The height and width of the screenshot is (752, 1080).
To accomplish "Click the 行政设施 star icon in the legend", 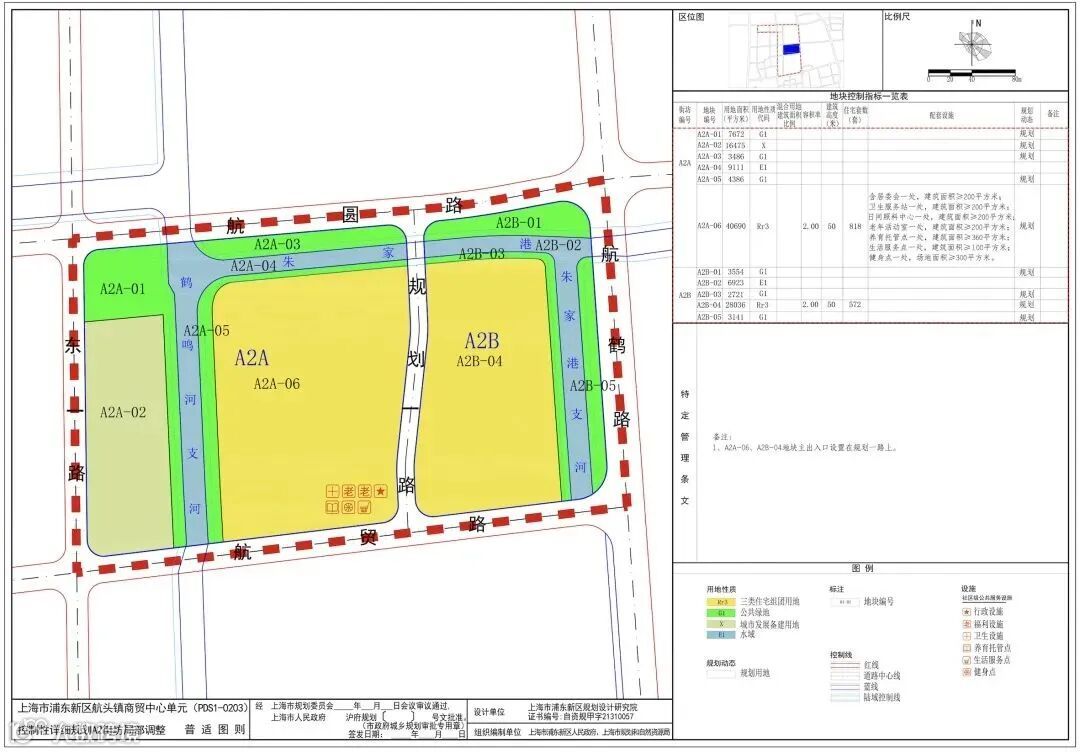I will (x=967, y=612).
